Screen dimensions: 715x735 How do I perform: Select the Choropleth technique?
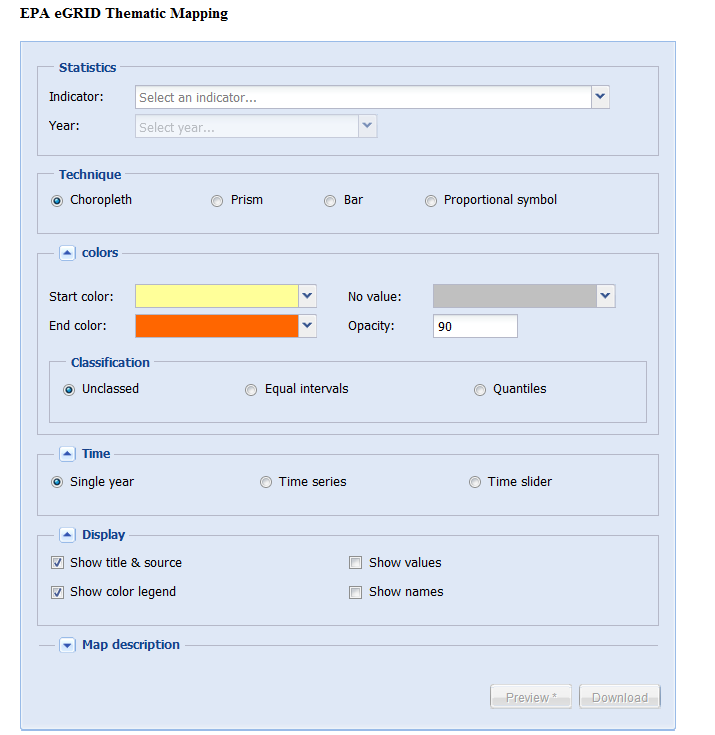57,201
